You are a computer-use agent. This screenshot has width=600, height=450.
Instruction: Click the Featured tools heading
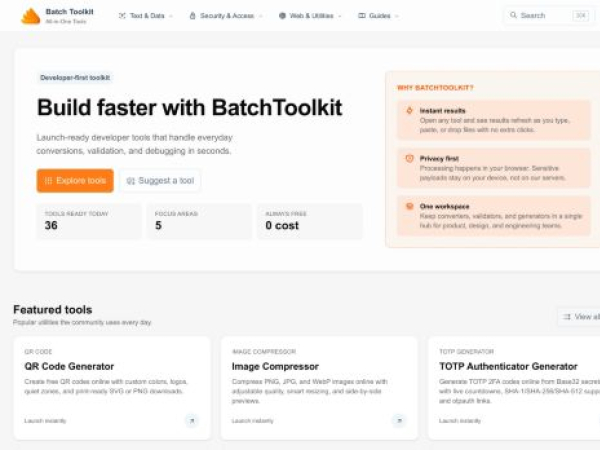53,310
